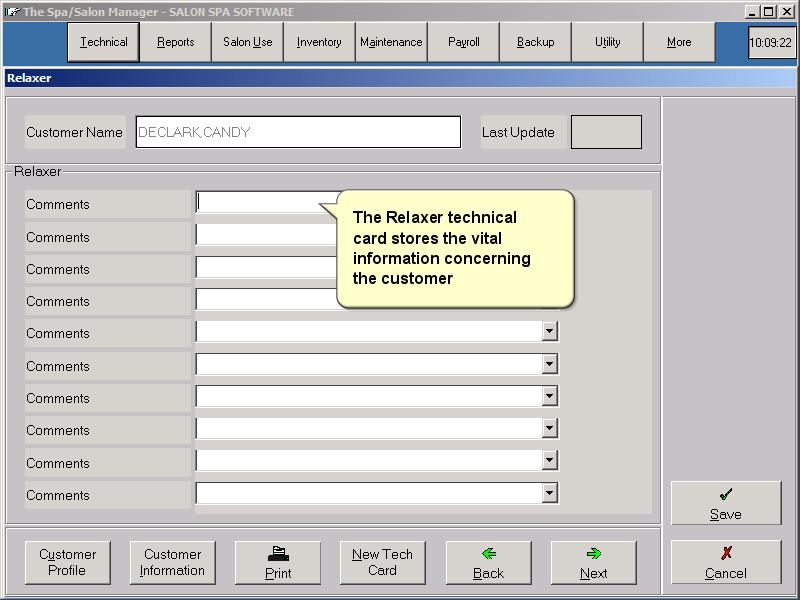Open the Reports menu
The height and width of the screenshot is (600, 800).
[176, 42]
